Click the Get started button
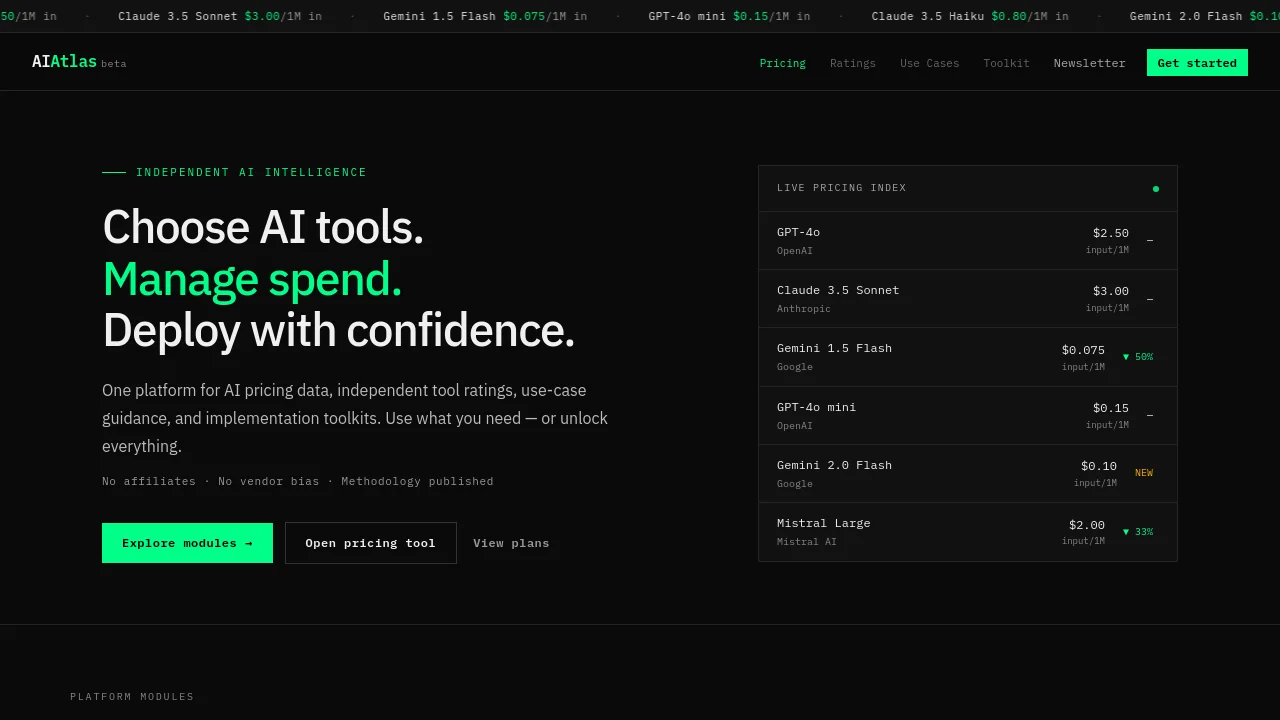Image resolution: width=1280 pixels, height=720 pixels. coord(1197,63)
